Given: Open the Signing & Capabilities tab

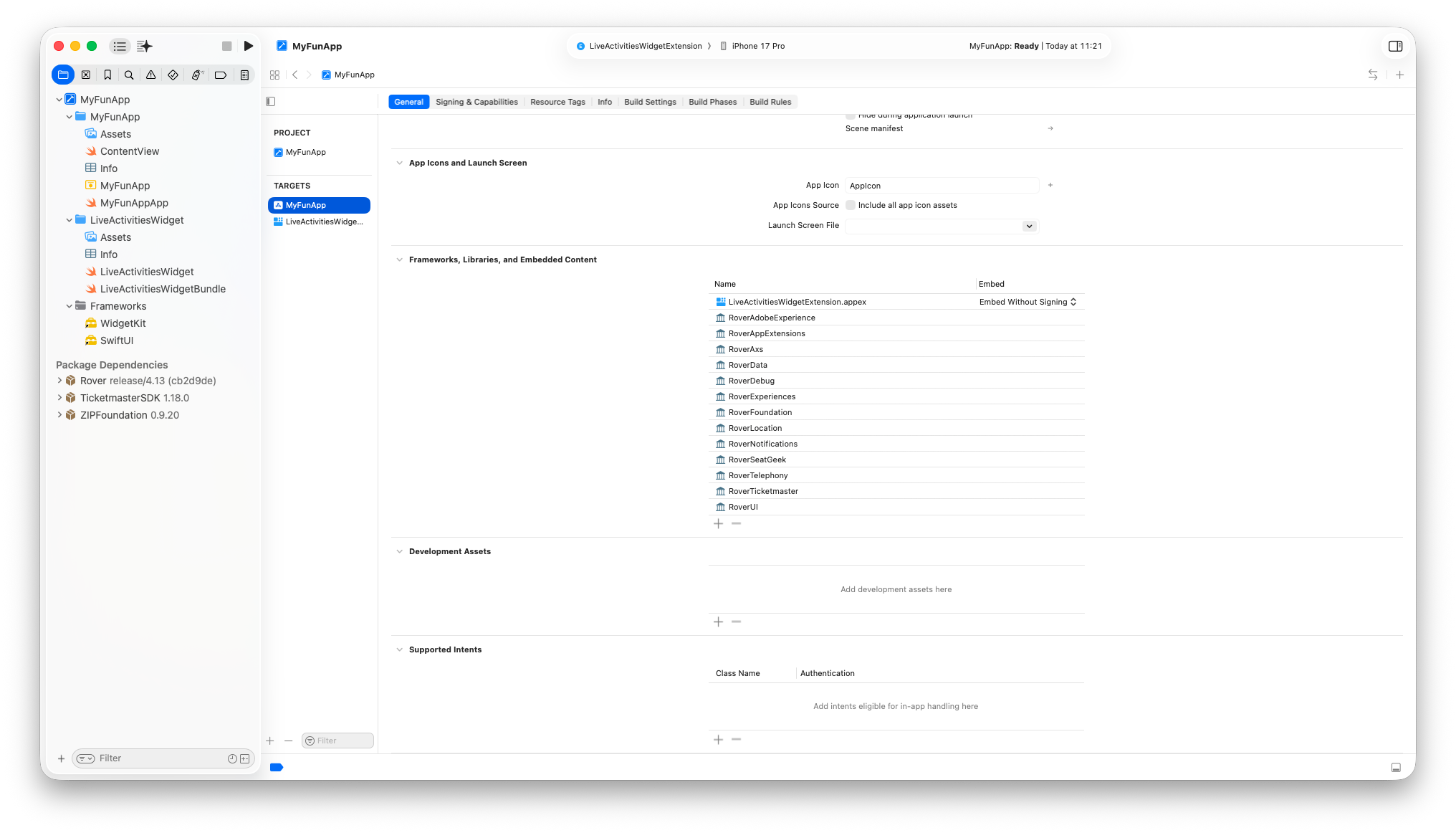Looking at the screenshot, I should (x=476, y=102).
